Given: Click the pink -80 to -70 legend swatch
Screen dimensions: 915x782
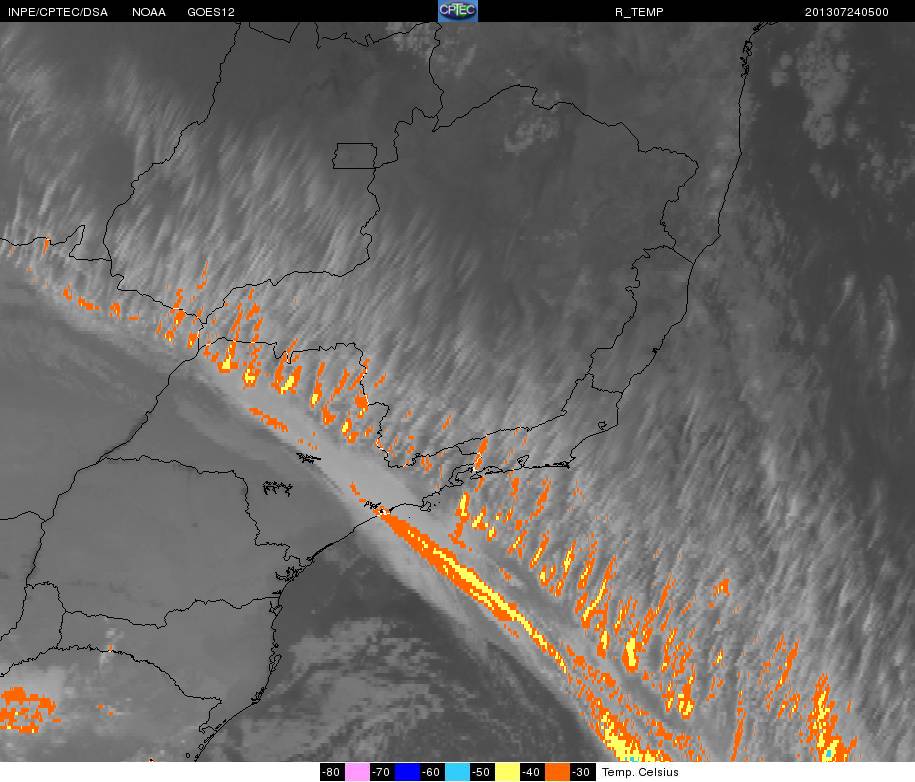Looking at the screenshot, I should pos(357,772).
